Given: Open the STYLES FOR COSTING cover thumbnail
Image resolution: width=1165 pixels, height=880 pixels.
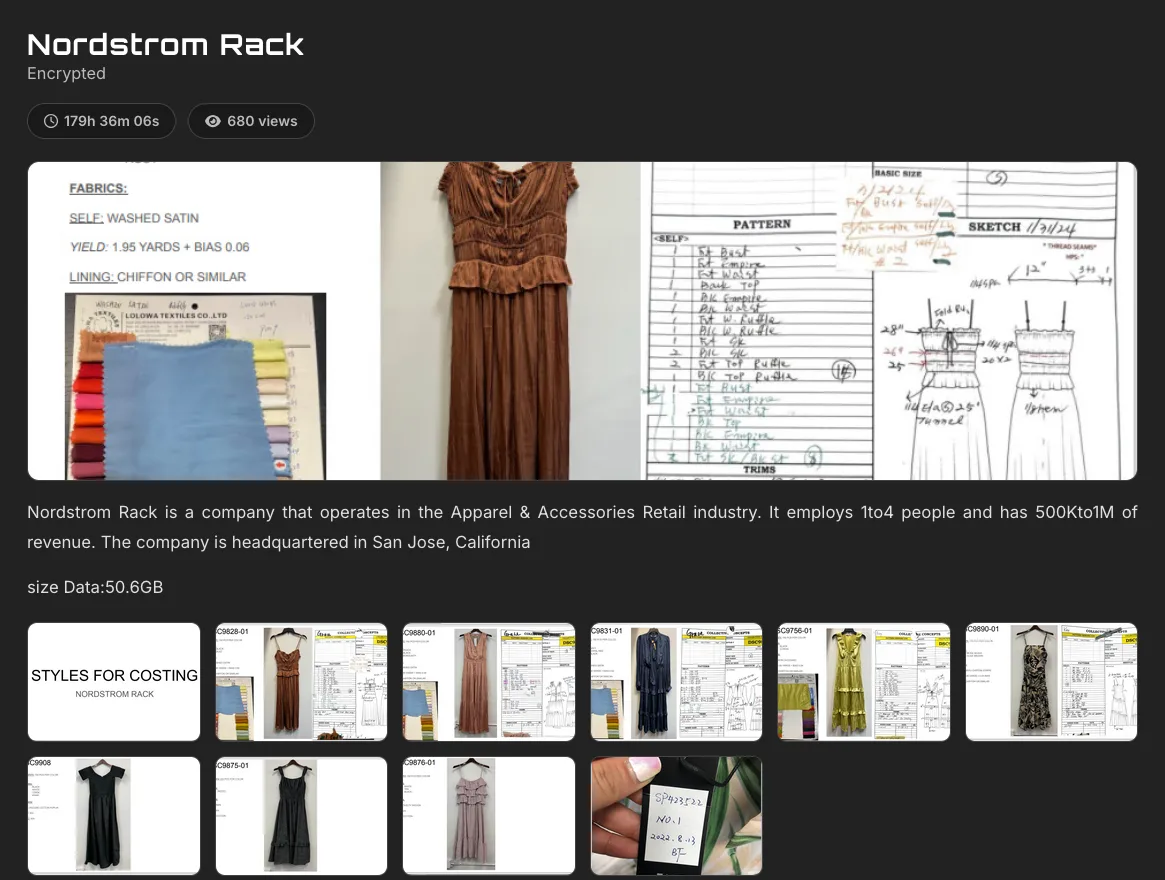Looking at the screenshot, I should 113,681.
